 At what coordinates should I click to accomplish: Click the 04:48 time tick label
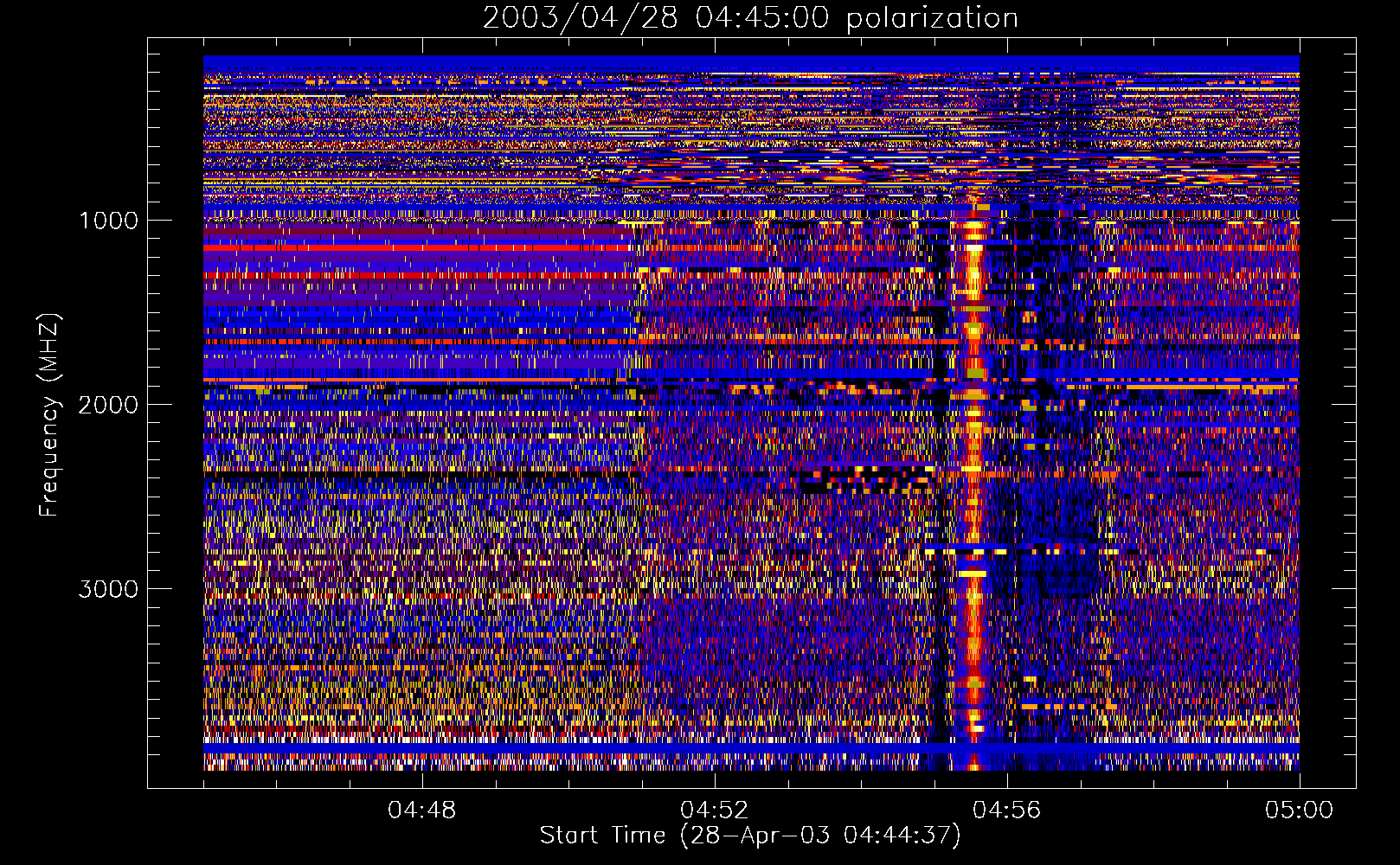(422, 811)
